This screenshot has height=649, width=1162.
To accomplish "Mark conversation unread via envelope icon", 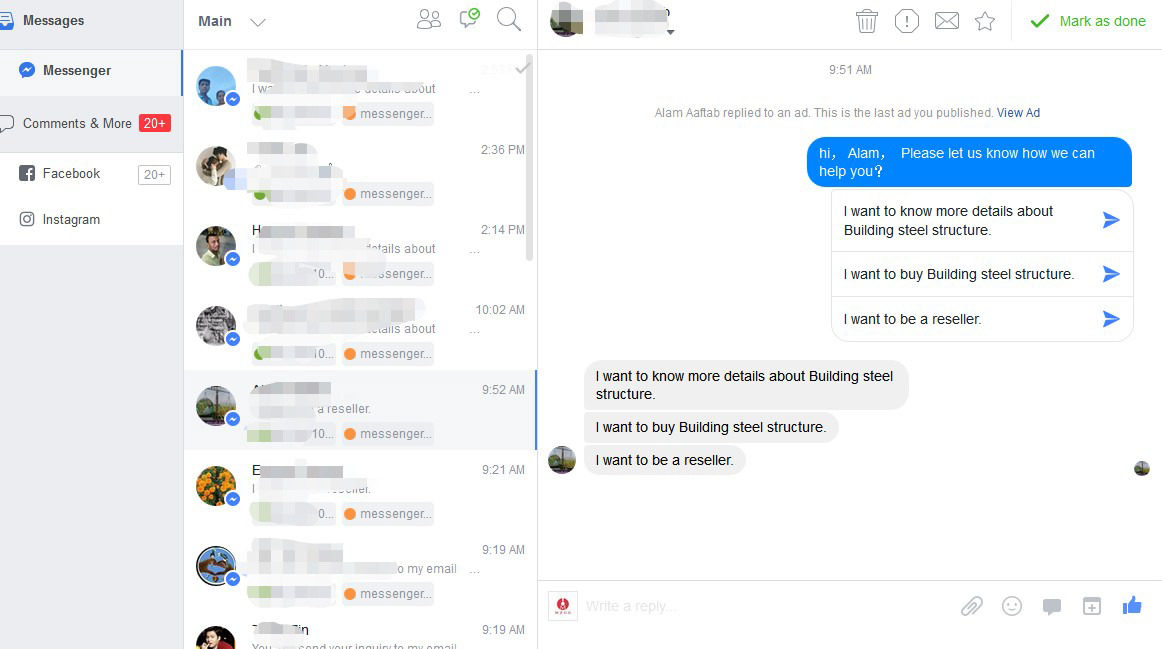I will (946, 21).
